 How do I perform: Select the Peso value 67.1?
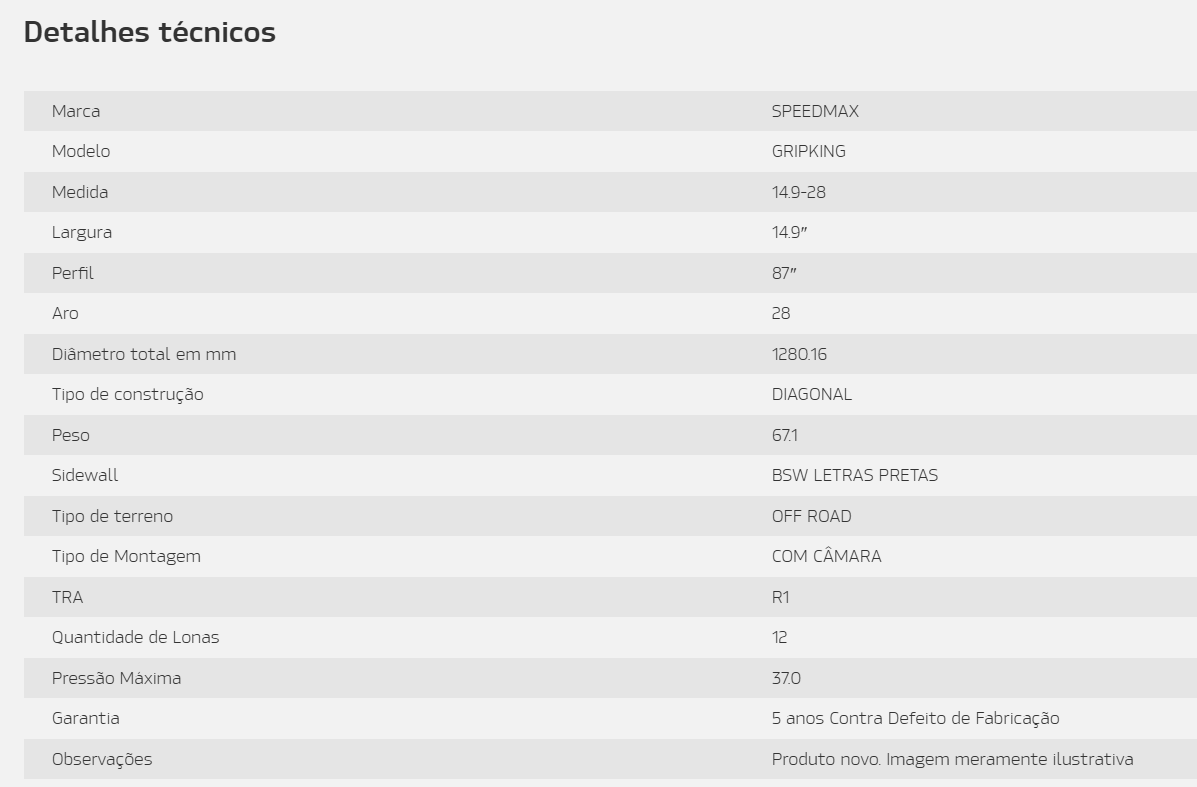coord(785,435)
